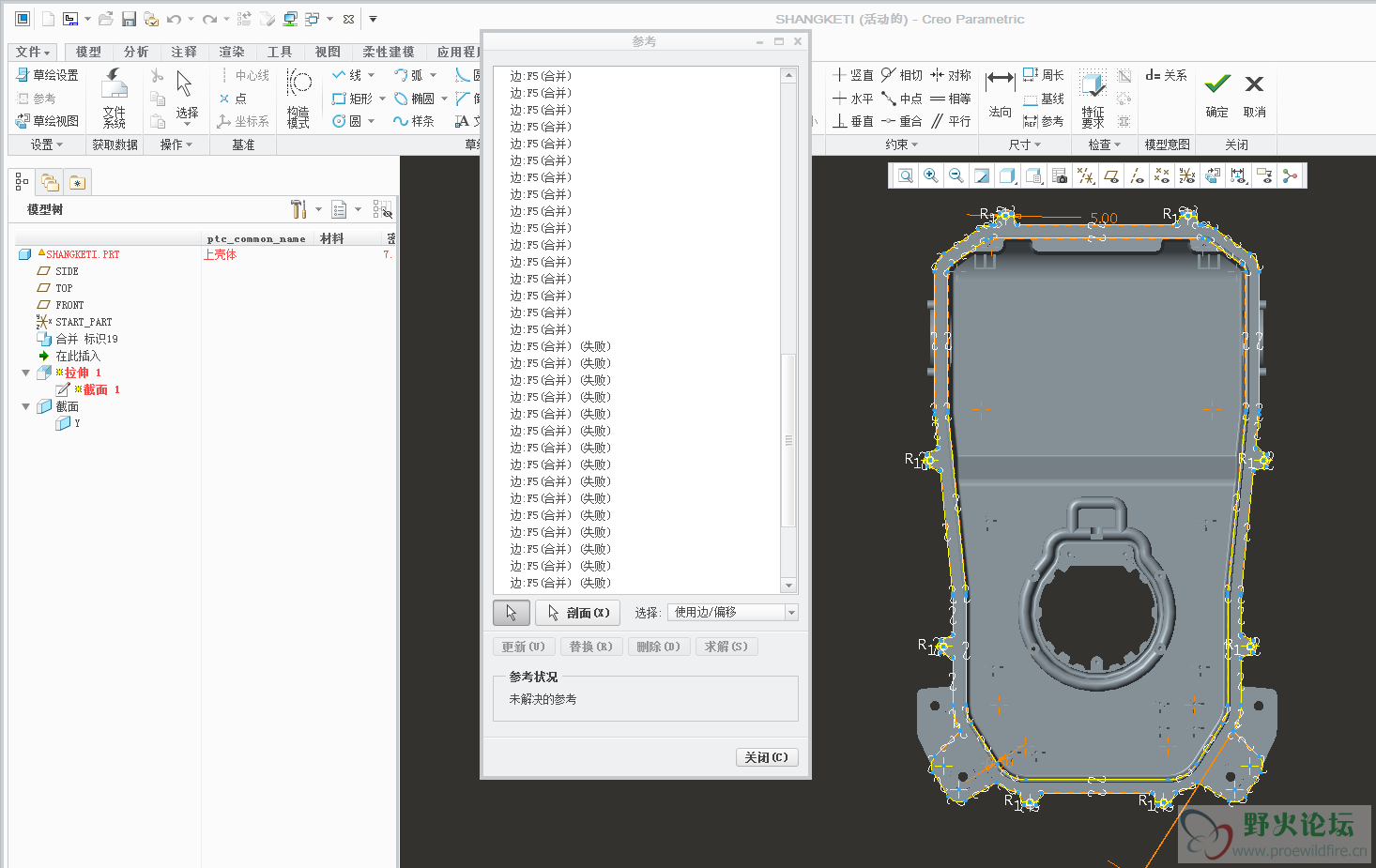
Task: Expand the 约束 group dropdown
Action: point(902,145)
